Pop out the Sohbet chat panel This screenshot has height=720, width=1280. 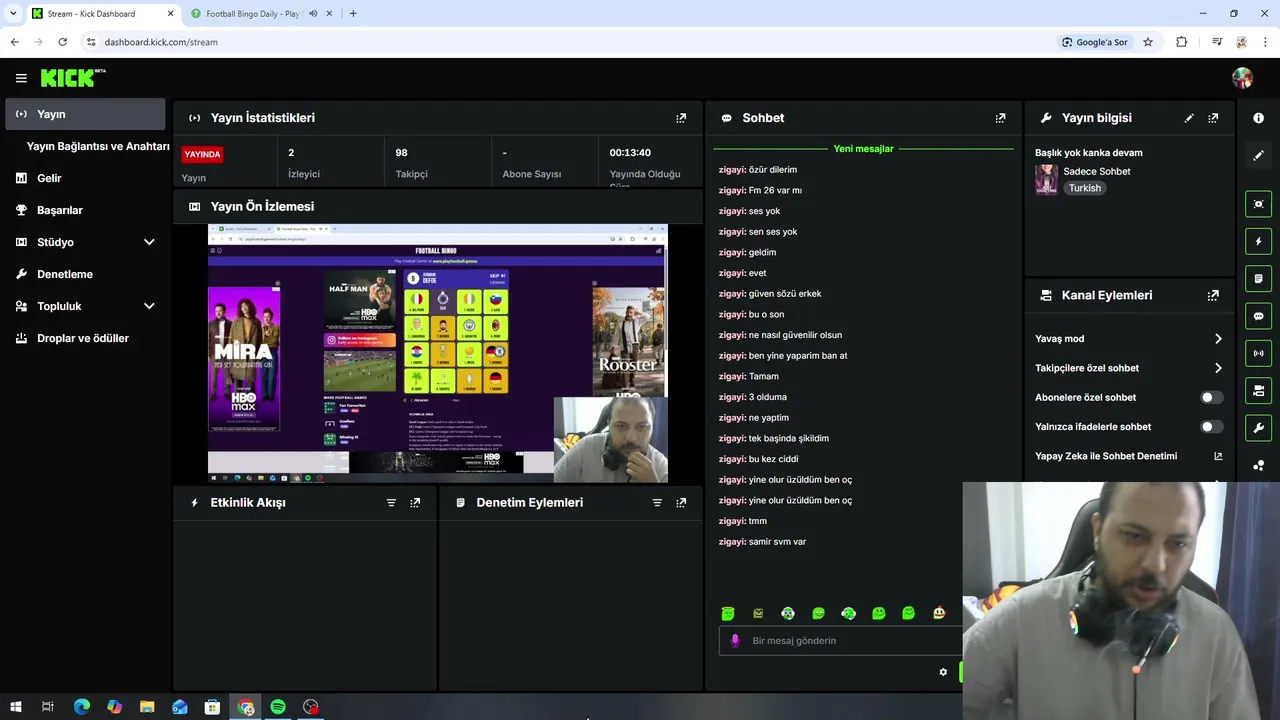pyautogui.click(x=1000, y=118)
